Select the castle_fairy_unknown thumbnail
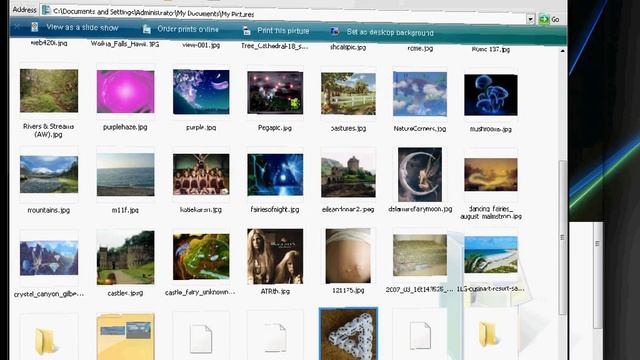The height and width of the screenshot is (360, 640). click(x=201, y=257)
